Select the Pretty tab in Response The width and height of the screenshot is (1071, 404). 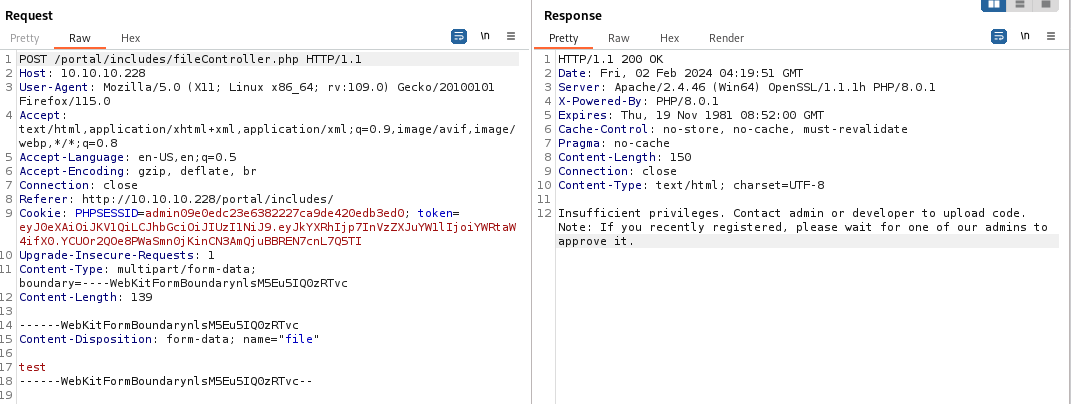point(564,38)
